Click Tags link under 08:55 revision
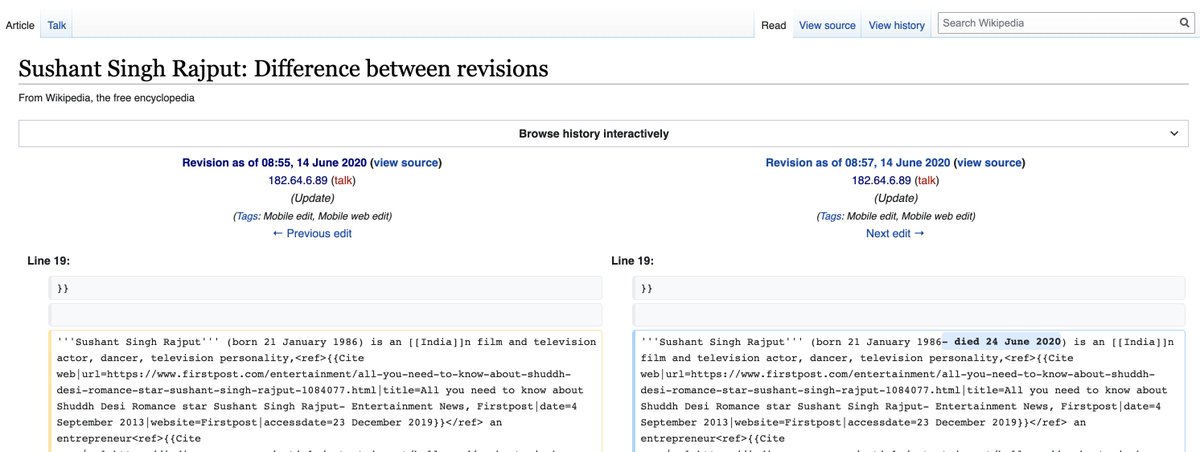Screen dimensions: 1200x452 247,216
